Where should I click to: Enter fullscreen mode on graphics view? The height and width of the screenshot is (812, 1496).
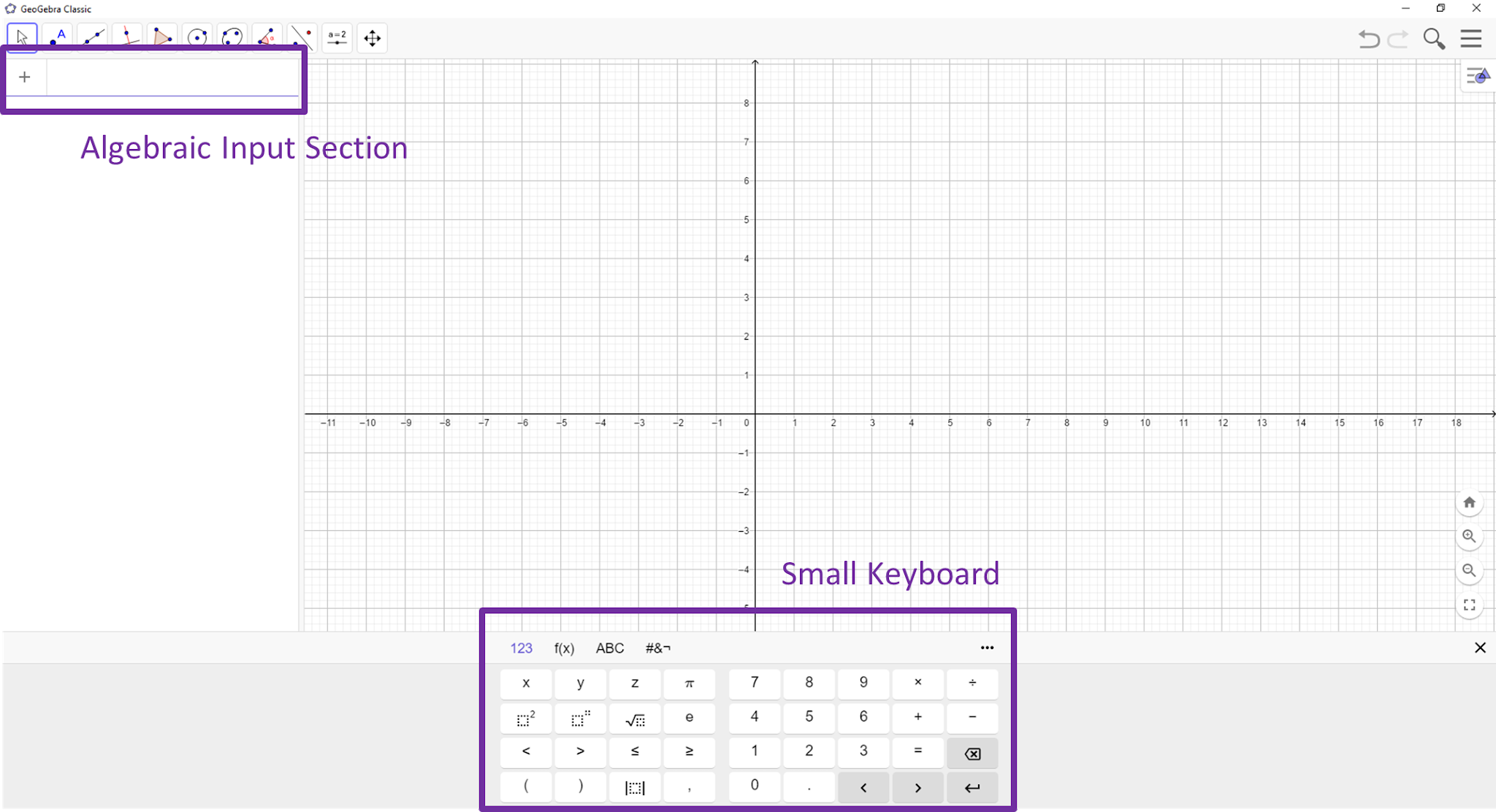tap(1469, 605)
